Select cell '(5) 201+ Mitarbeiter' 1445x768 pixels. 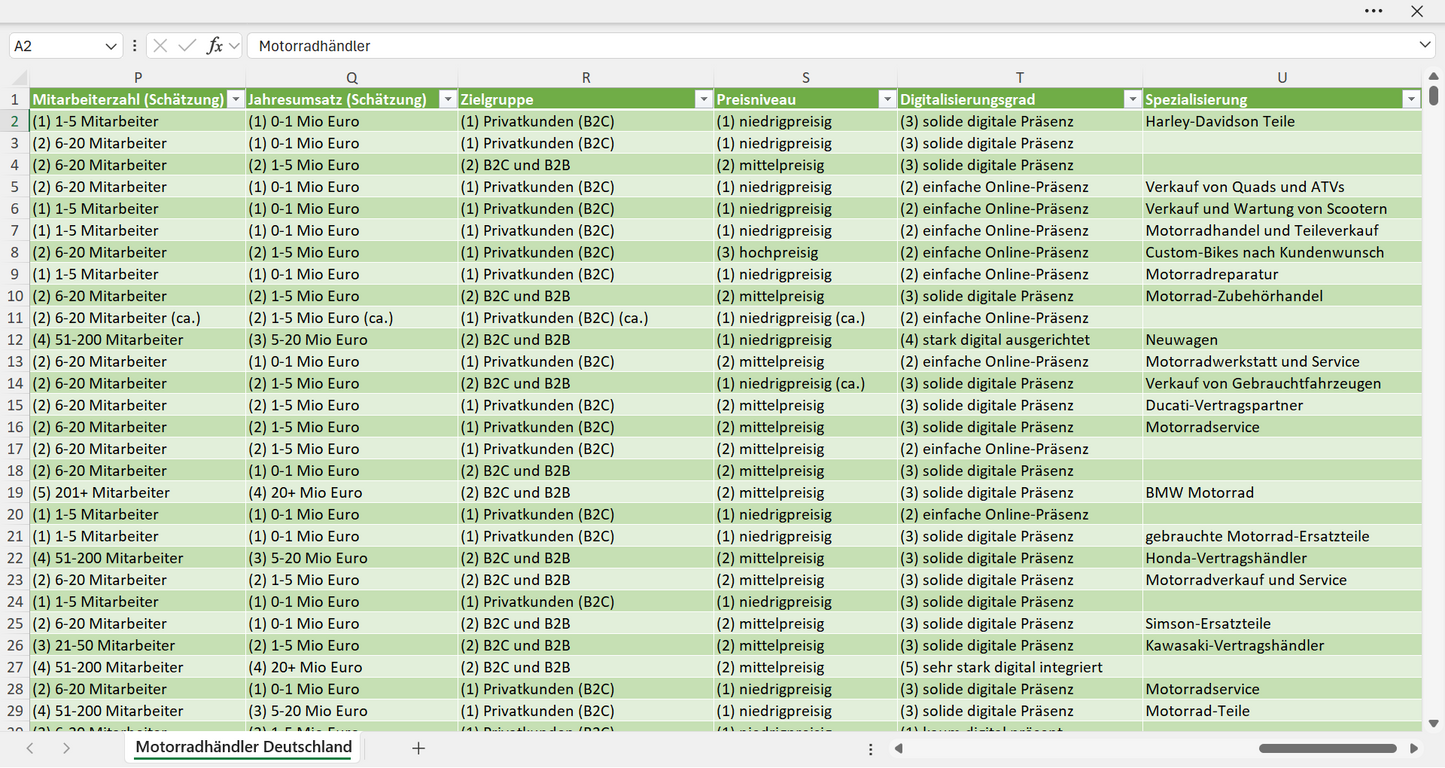pyautogui.click(x=138, y=492)
